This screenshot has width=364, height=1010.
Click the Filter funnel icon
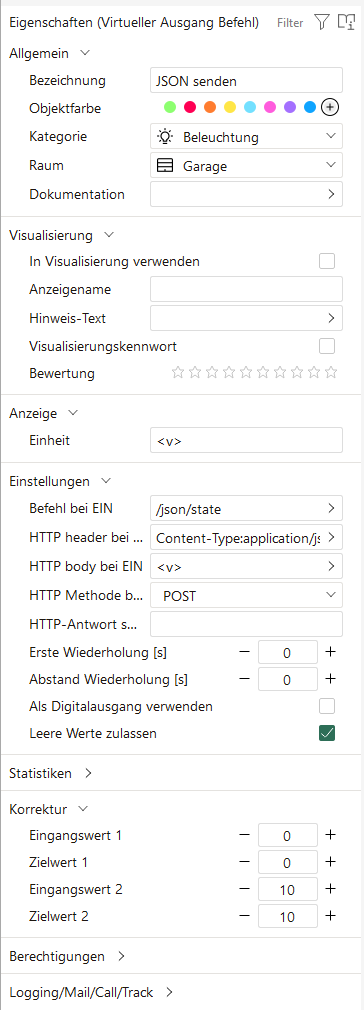tap(321, 23)
